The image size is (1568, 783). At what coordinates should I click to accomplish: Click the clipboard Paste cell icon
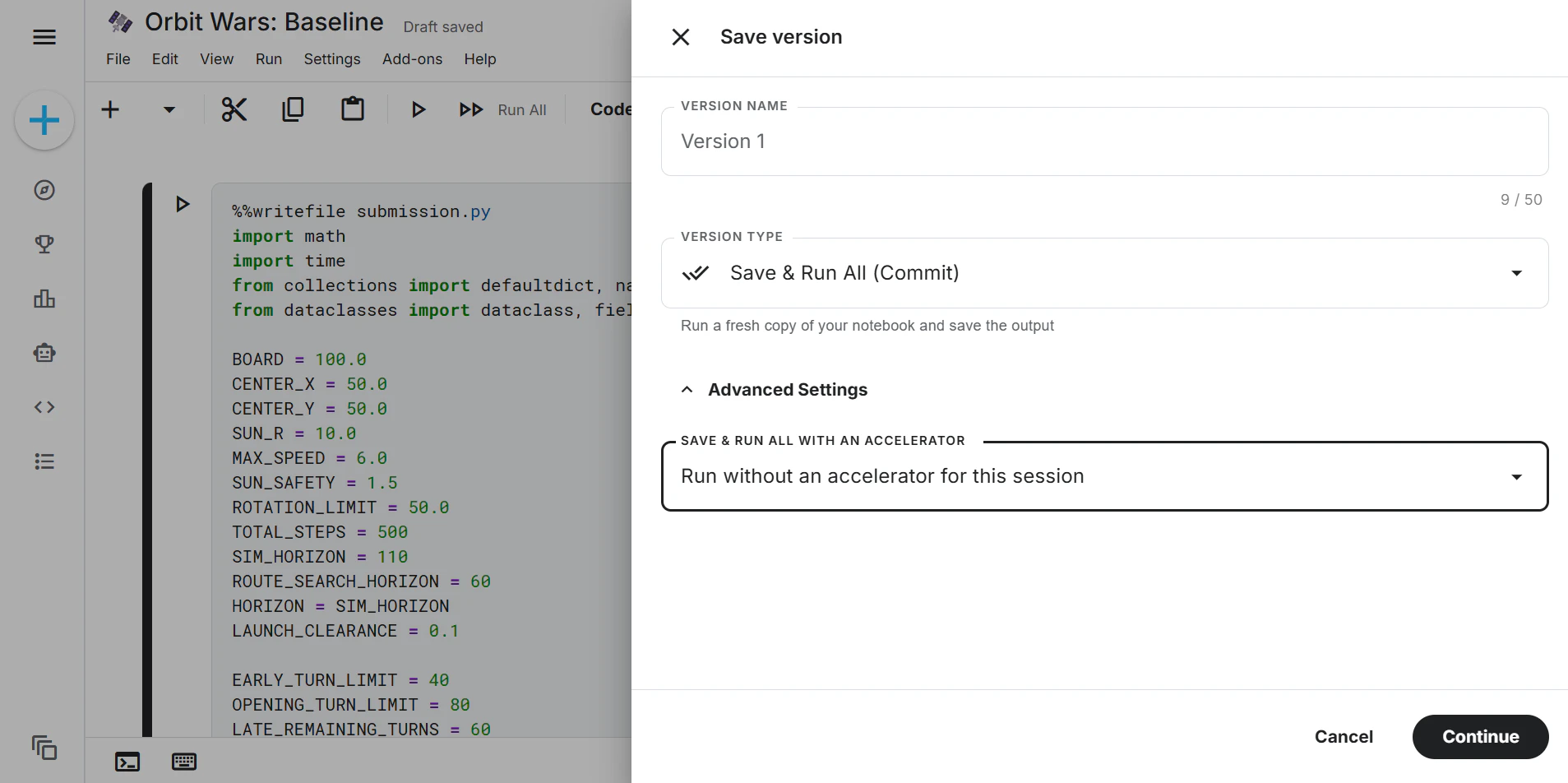353,109
